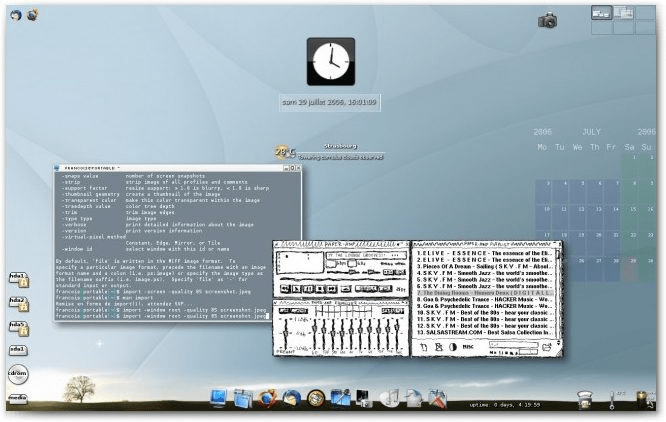
Task: Launch Thunderbird mail from the dock
Action: coord(291,398)
